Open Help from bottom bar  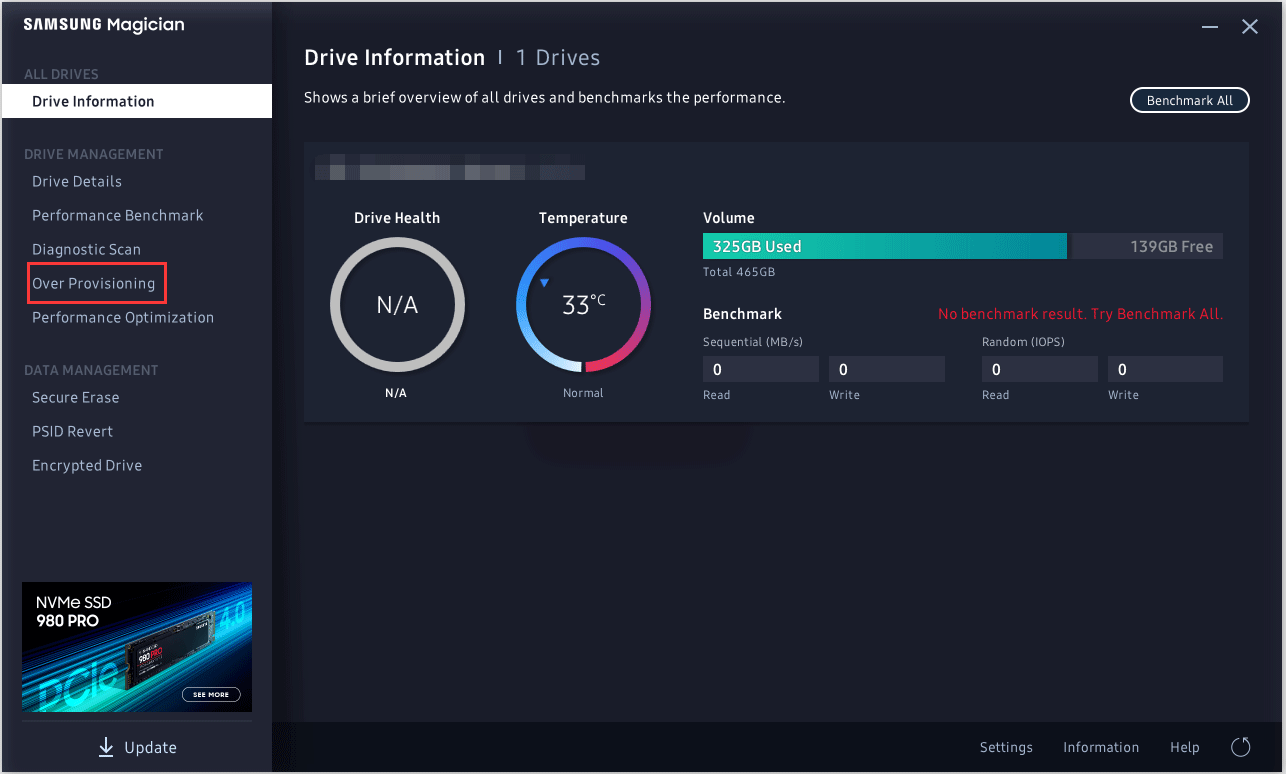pyautogui.click(x=1185, y=747)
